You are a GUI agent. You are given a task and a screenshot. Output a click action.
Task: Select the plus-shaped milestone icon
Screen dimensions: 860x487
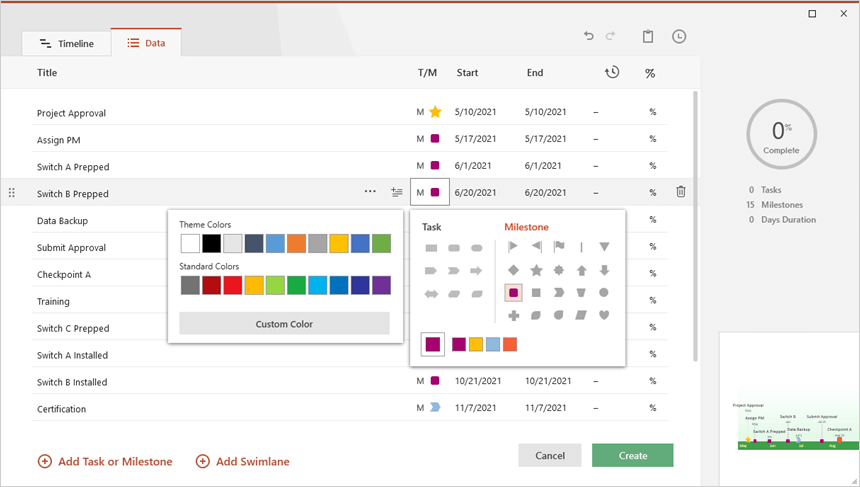point(513,316)
